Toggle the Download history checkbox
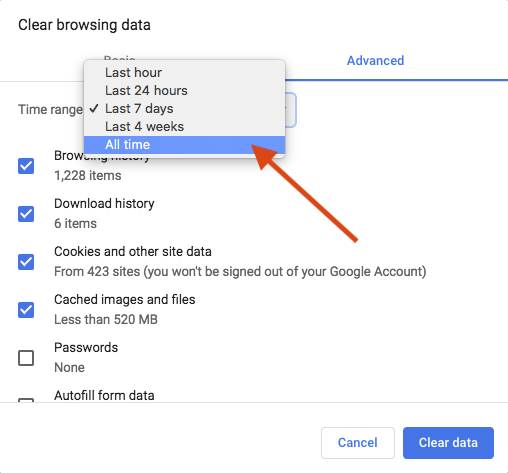The width and height of the screenshot is (508, 473). (x=26, y=214)
